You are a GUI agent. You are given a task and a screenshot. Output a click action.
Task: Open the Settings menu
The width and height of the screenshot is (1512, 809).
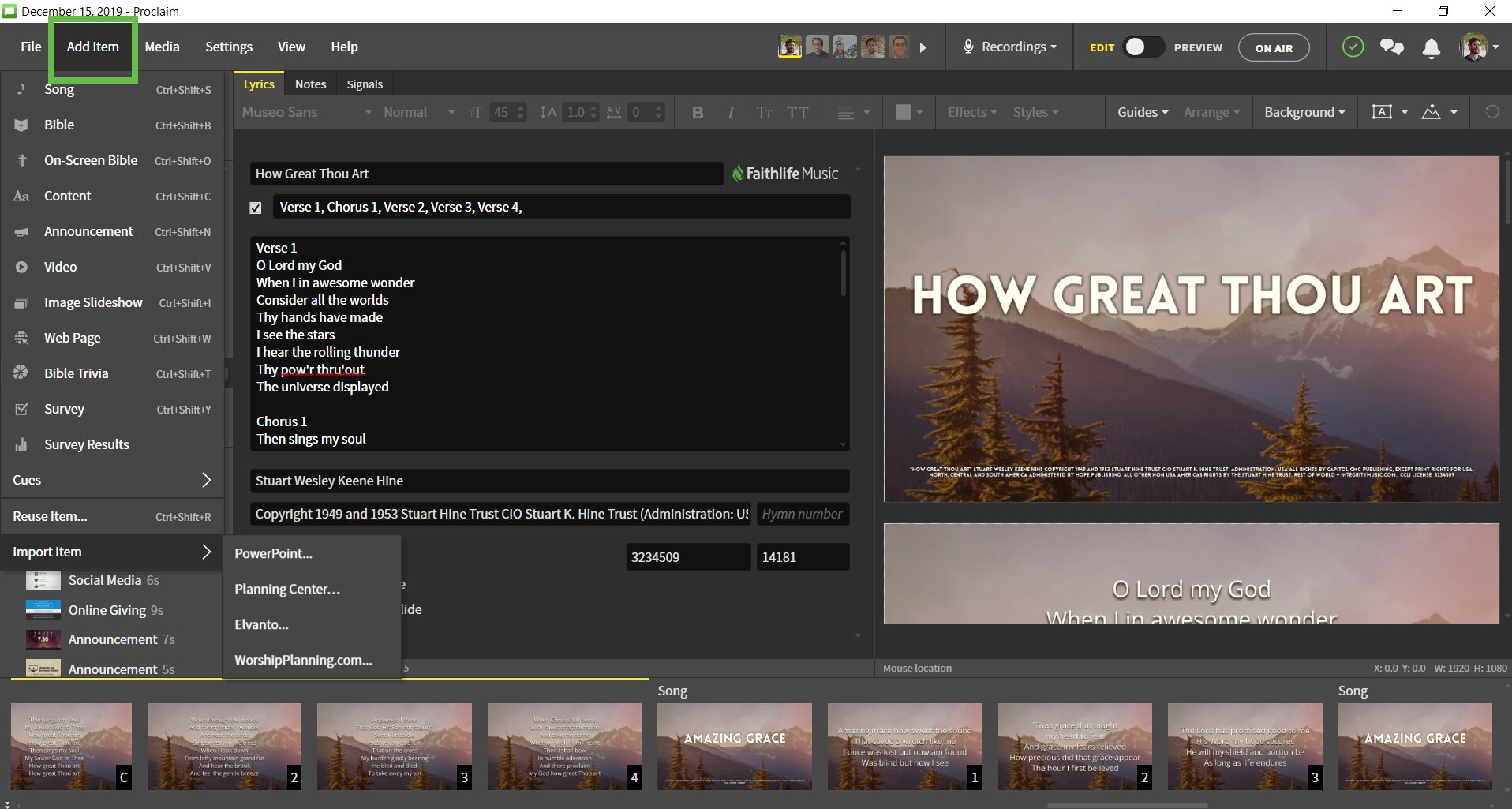(x=229, y=47)
